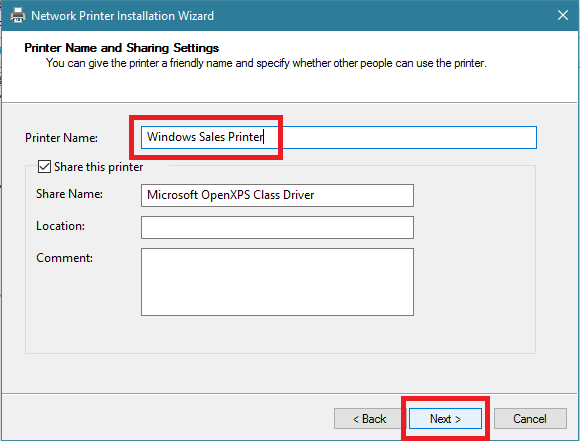Click the Location label text
The width and height of the screenshot is (580, 441).
click(60, 226)
